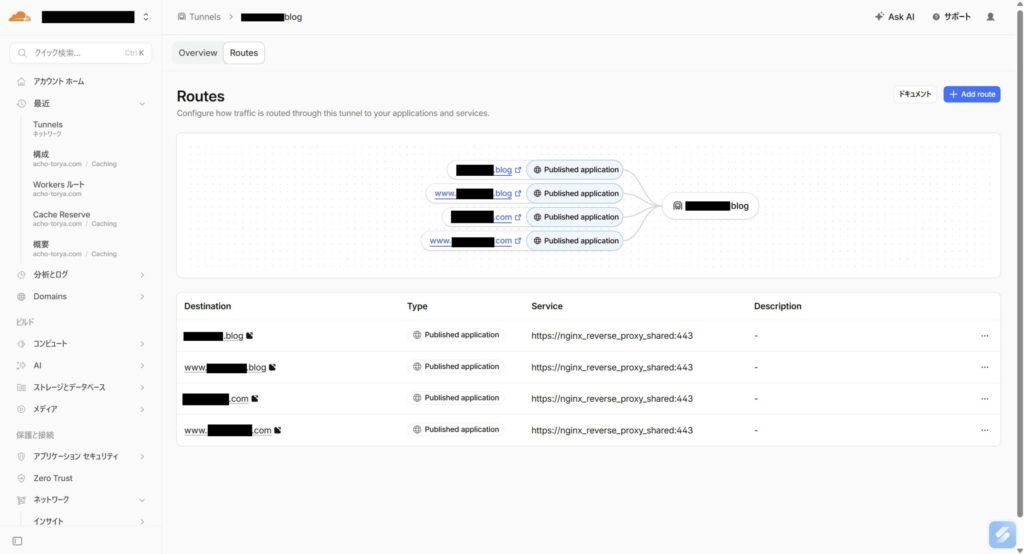Click the Zero Trust shield icon
The width and height of the screenshot is (1024, 554).
pos(21,478)
